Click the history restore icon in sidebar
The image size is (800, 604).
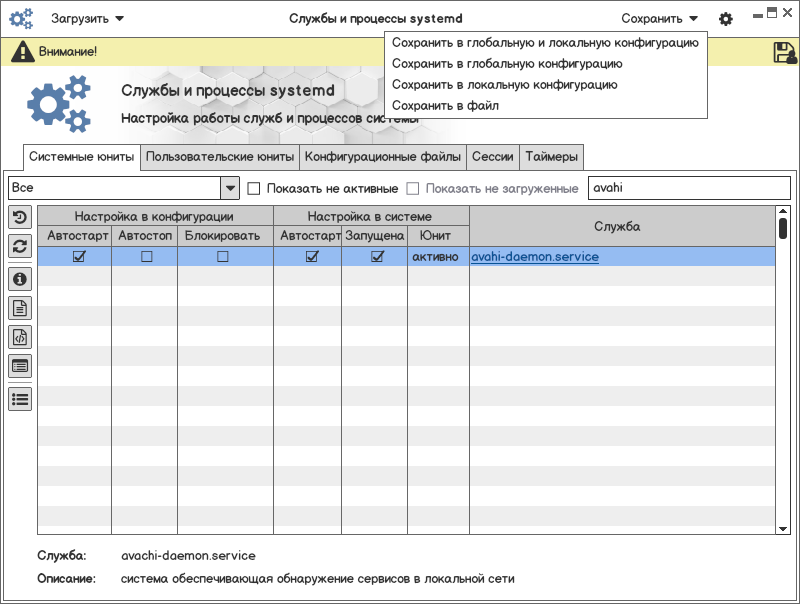coord(20,217)
